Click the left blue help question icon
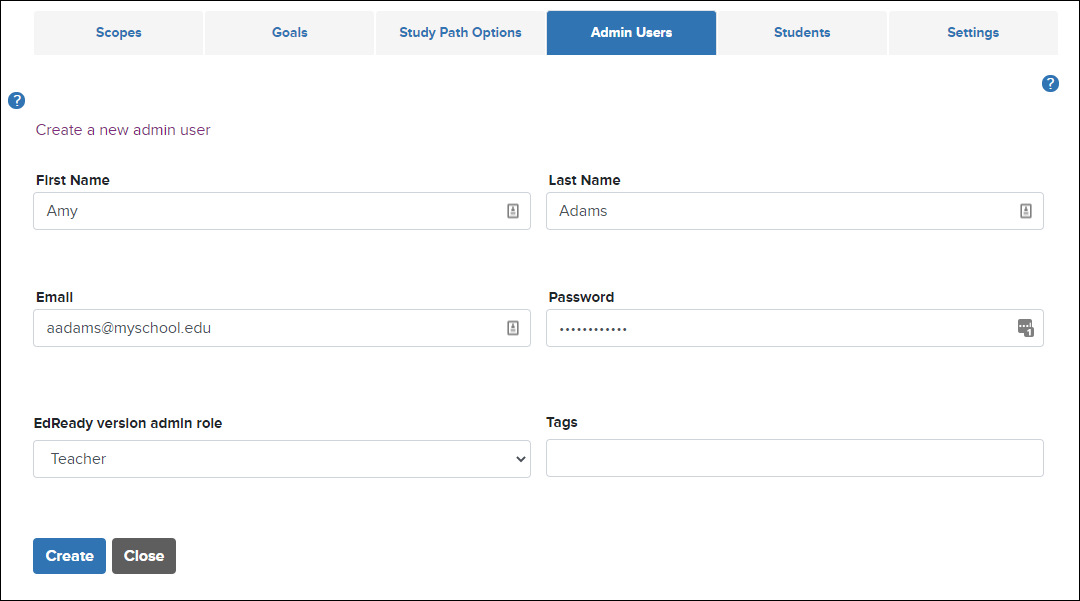 click(x=17, y=101)
